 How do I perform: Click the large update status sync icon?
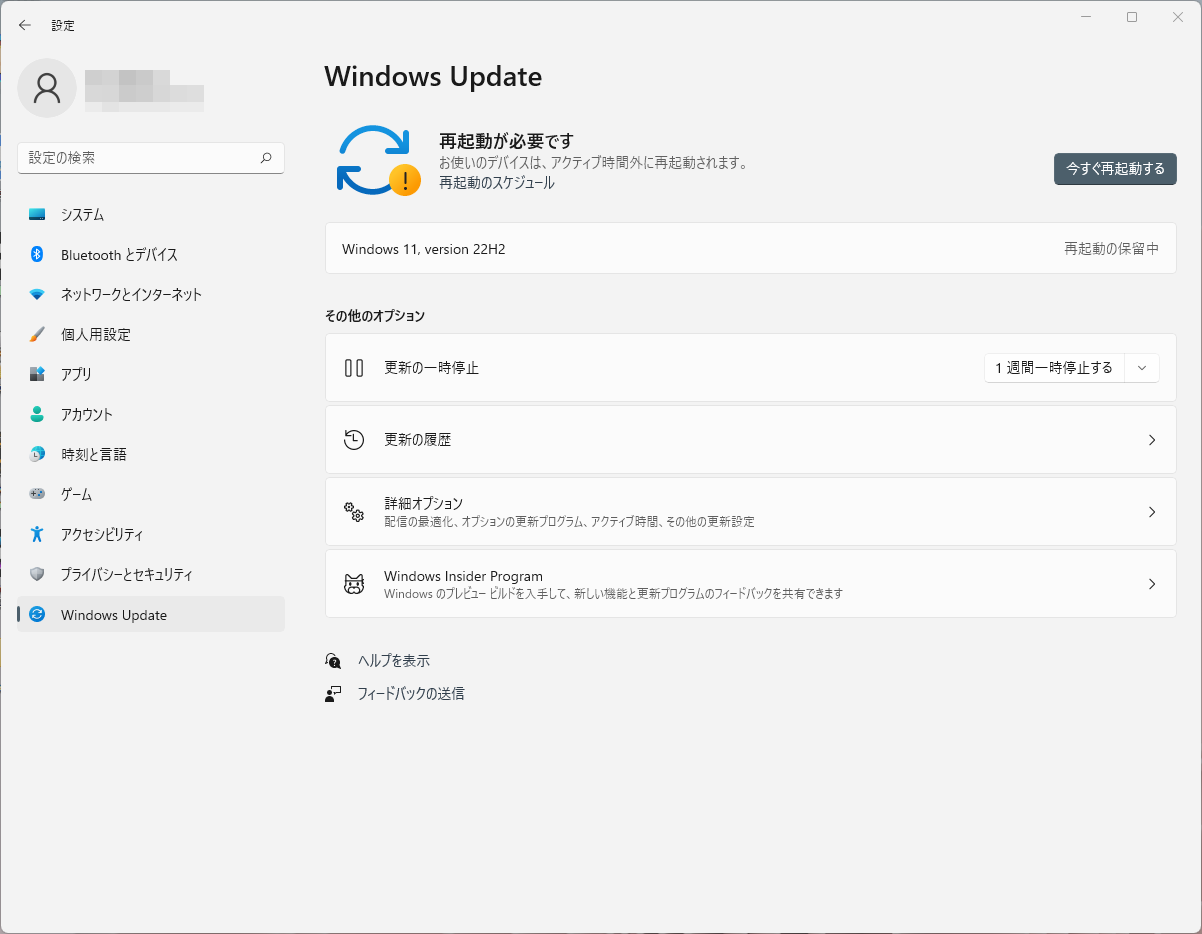coord(378,160)
